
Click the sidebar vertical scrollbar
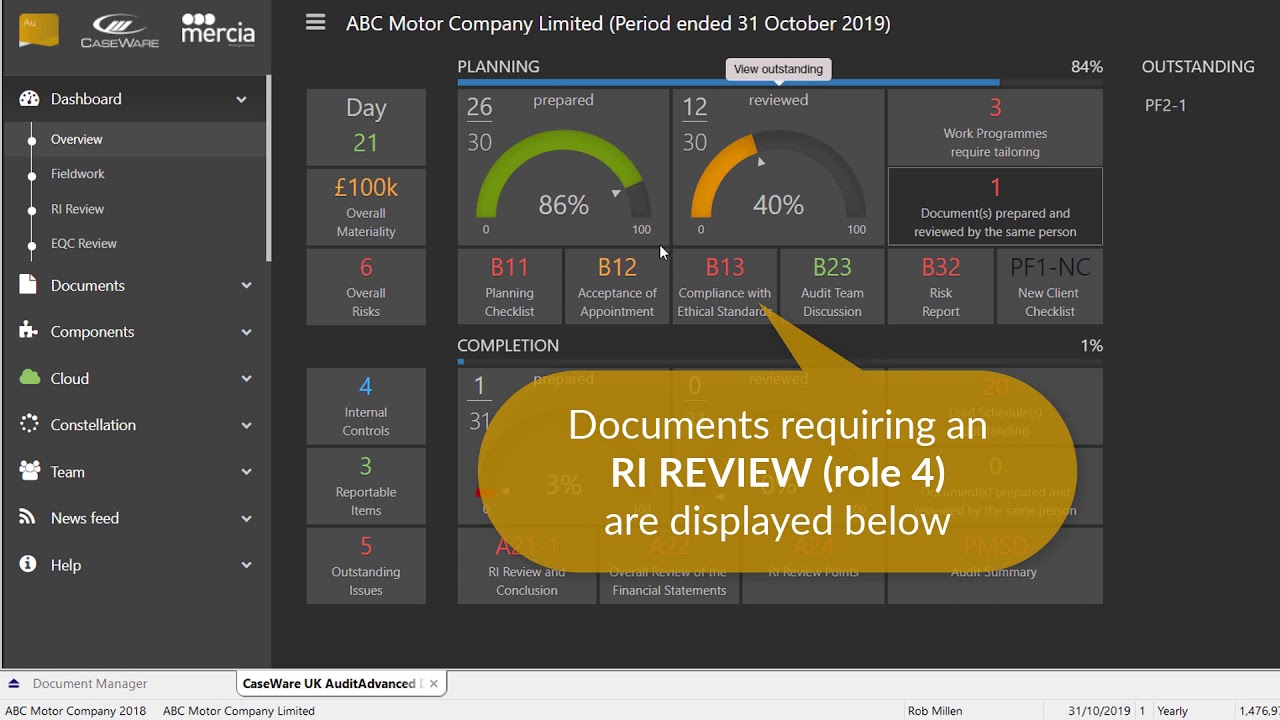268,168
